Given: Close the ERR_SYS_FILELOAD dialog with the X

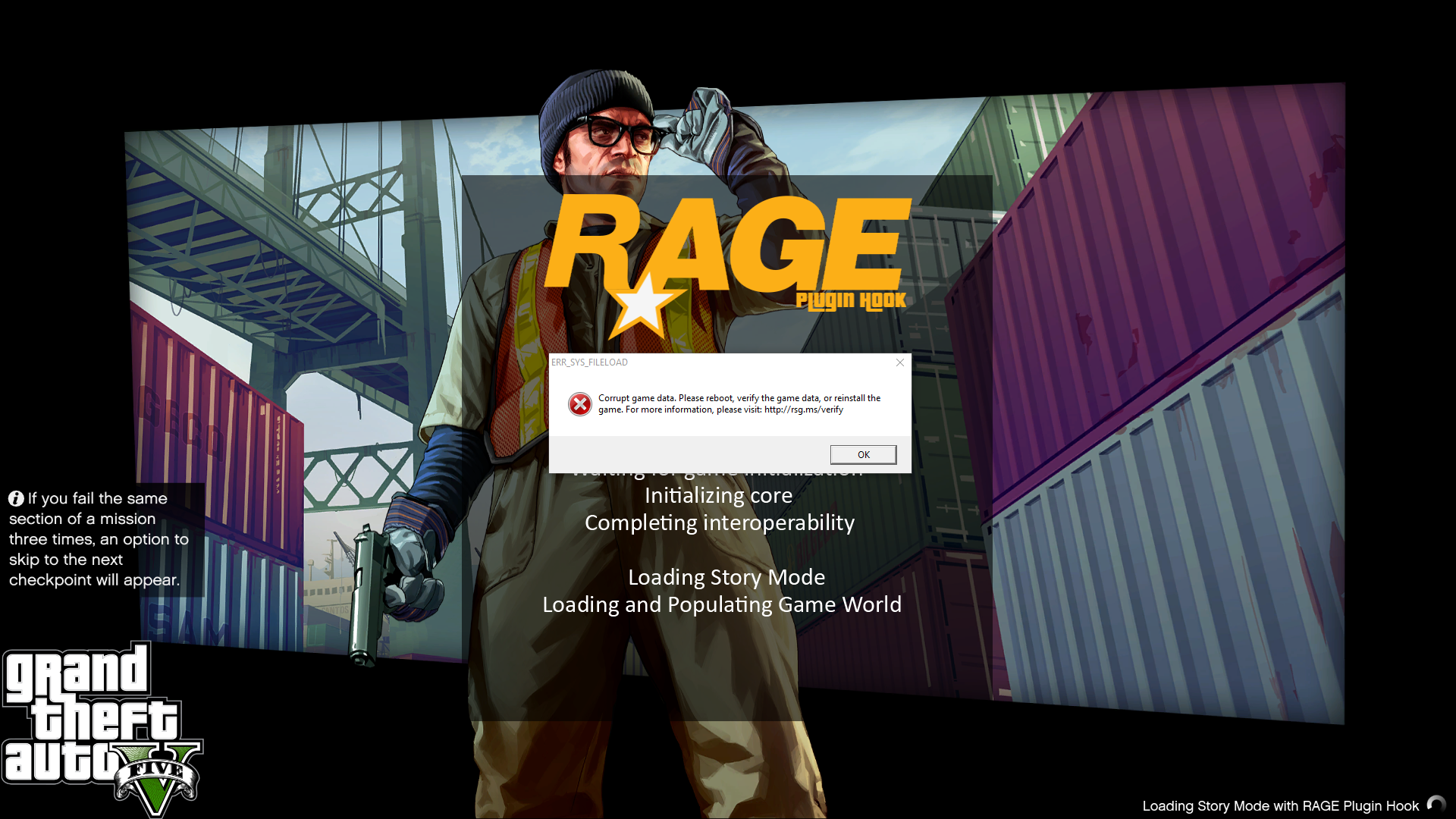Looking at the screenshot, I should coord(900,362).
